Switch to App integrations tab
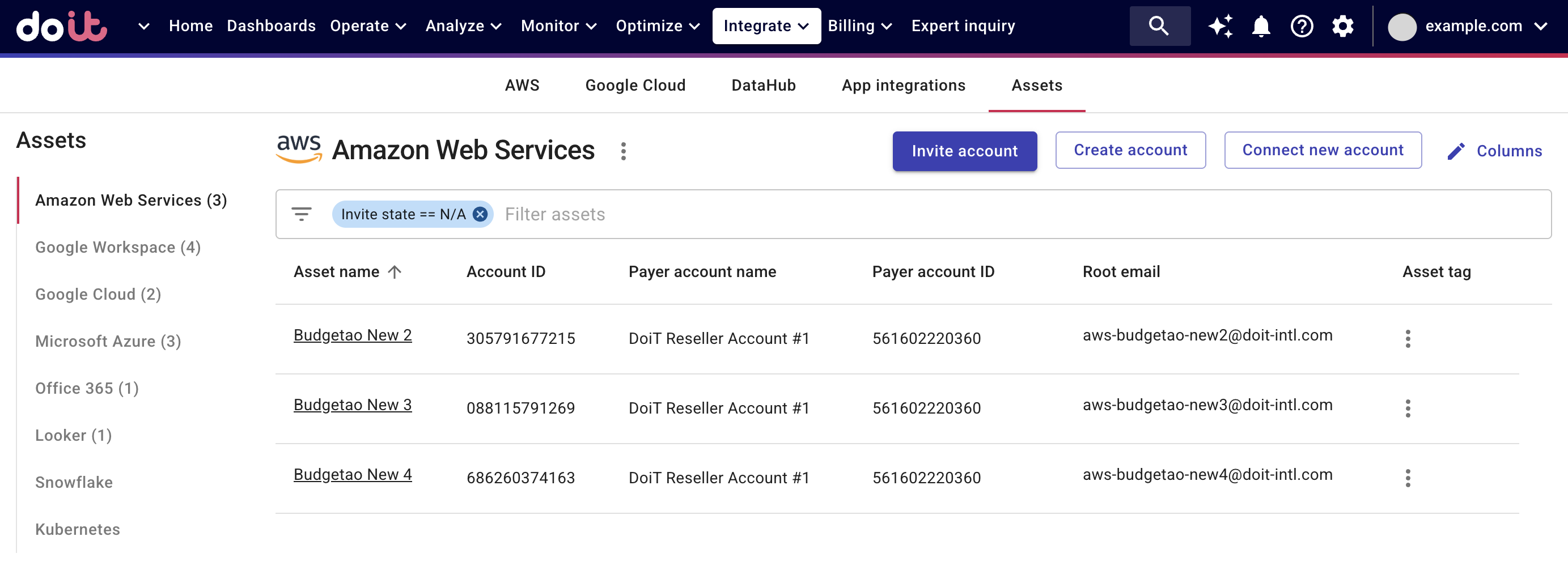This screenshot has height=579, width=1568. [x=903, y=85]
